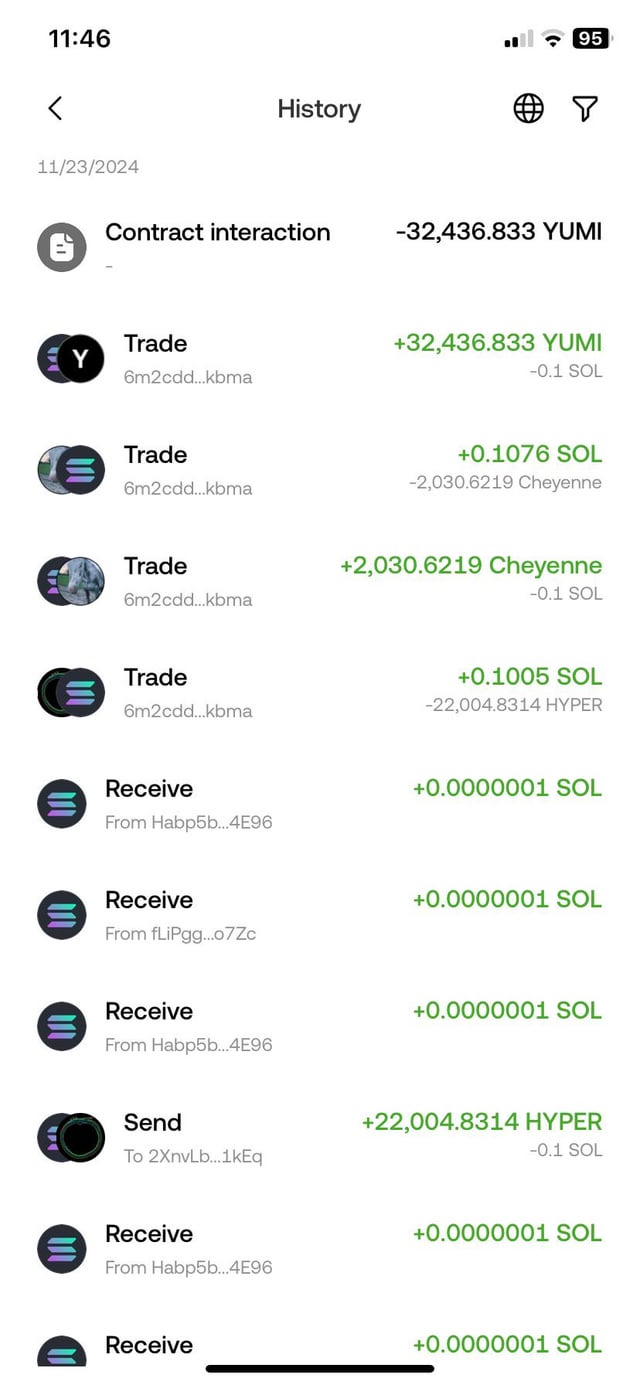Tap the home indicator bar at bottom
640x1385 pixels.
[x=320, y=1368]
